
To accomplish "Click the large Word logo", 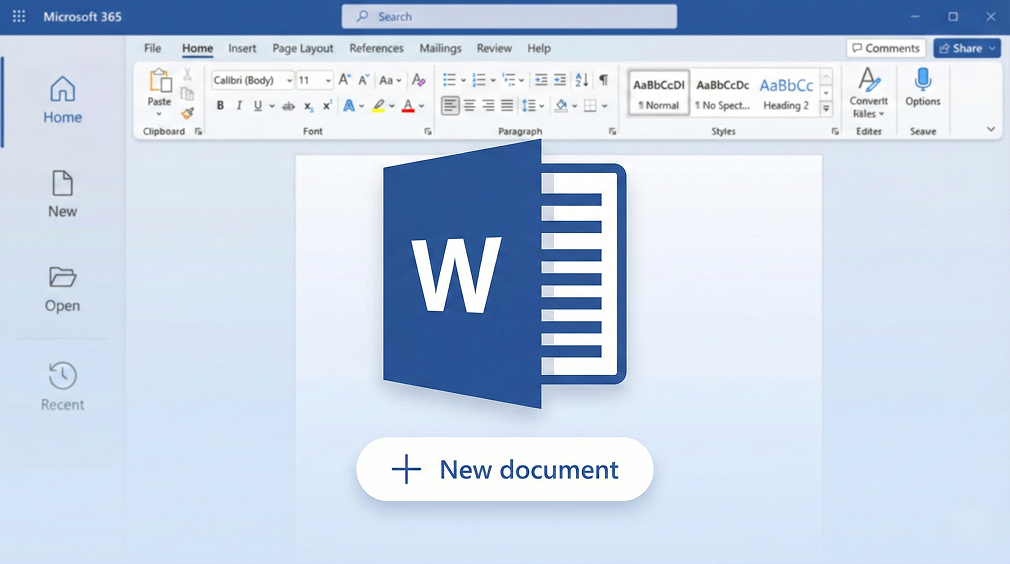I will click(504, 274).
